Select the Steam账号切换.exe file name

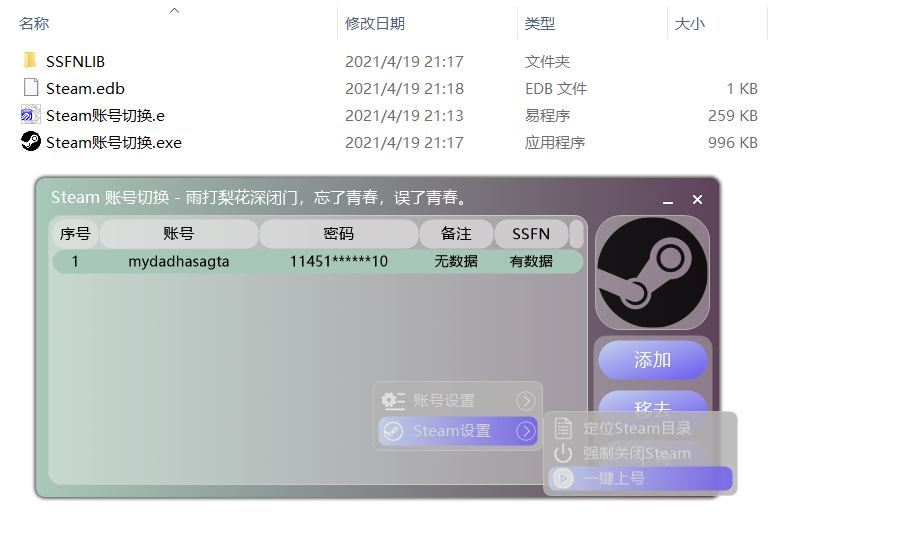114,143
